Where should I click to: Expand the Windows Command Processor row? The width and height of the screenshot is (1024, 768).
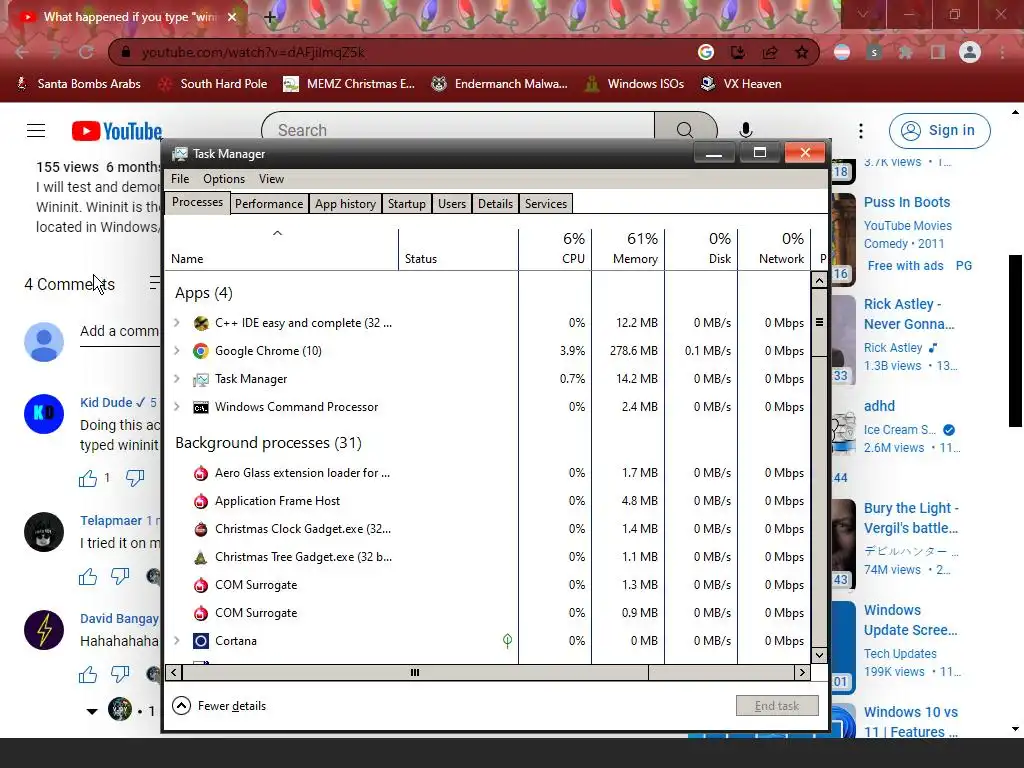pyautogui.click(x=176, y=407)
